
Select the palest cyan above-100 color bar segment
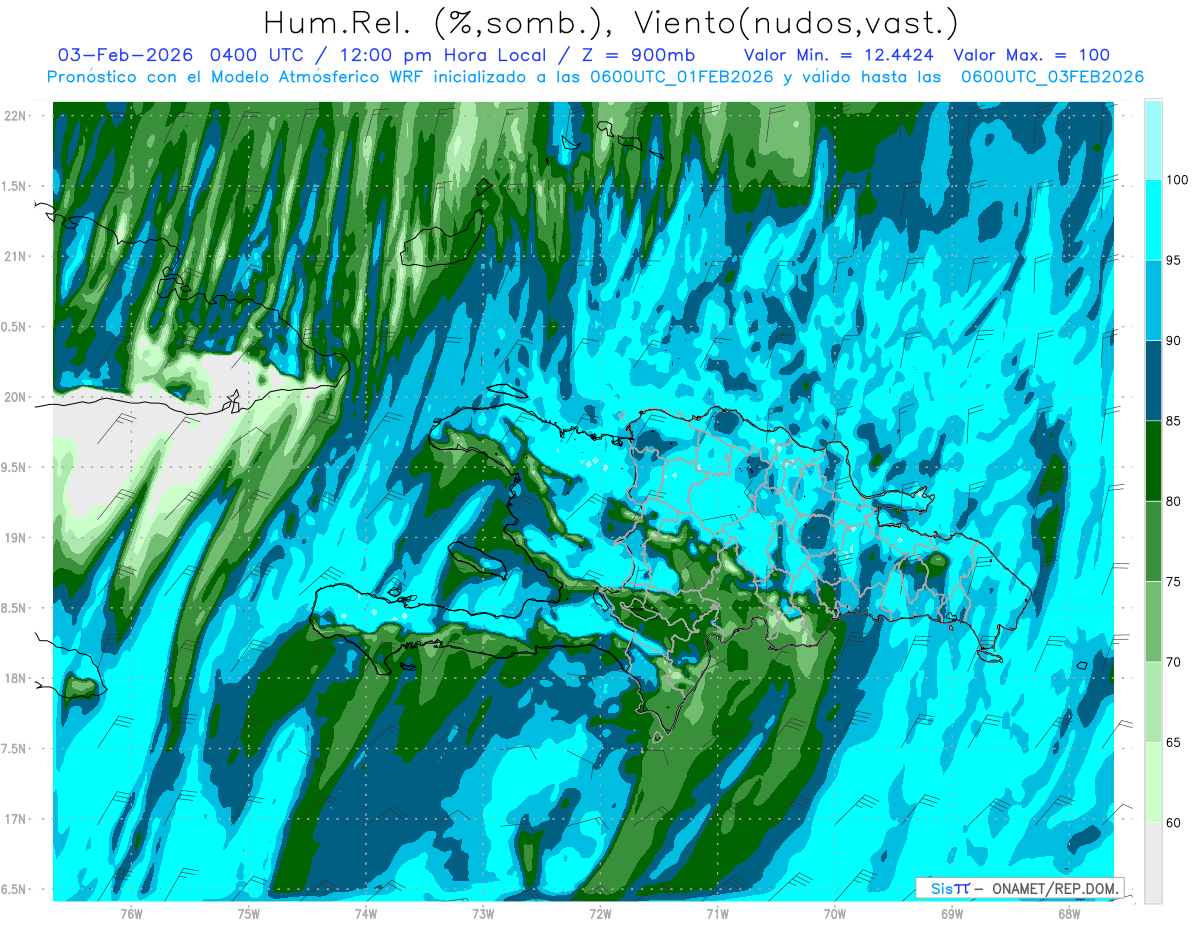pos(1152,140)
